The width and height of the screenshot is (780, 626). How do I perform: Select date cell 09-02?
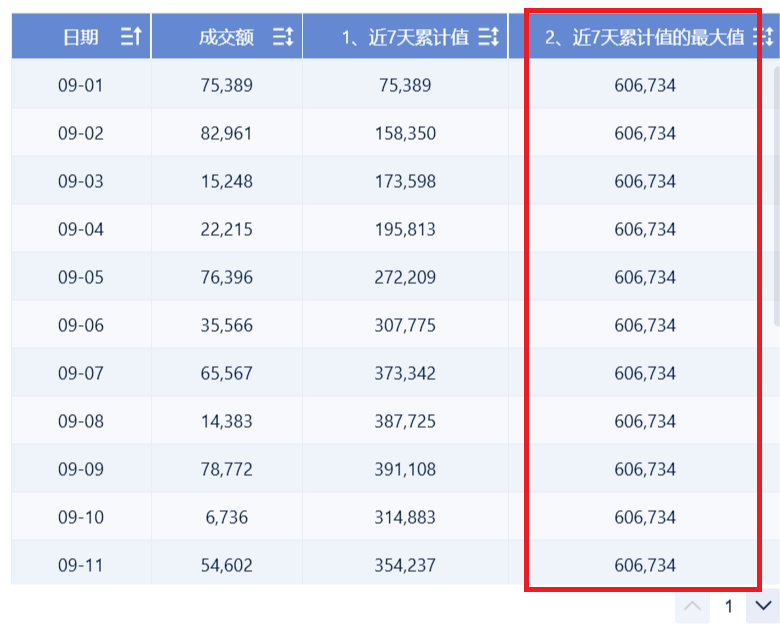click(81, 133)
